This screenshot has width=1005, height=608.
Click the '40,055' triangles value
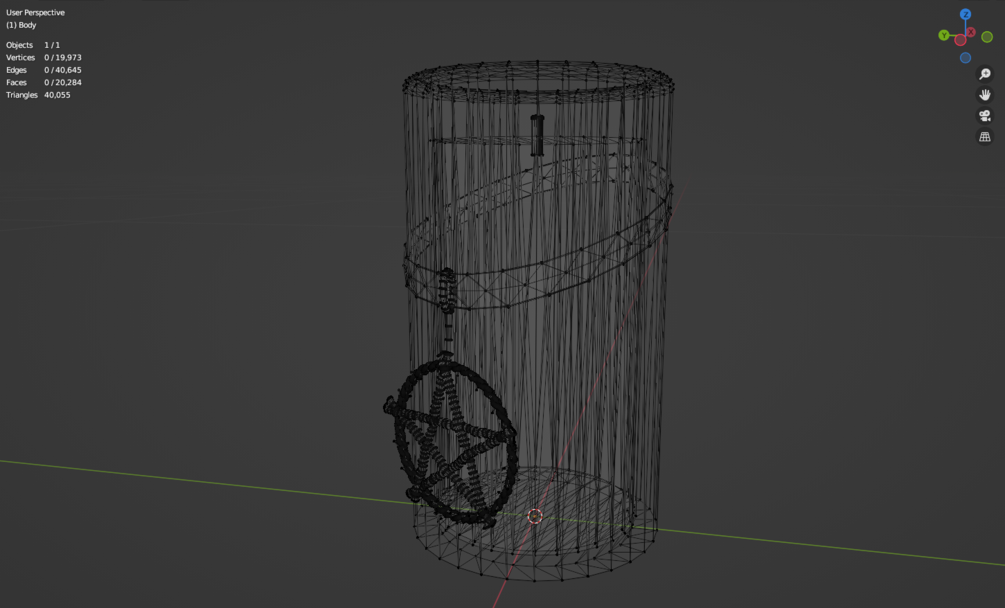[x=57, y=95]
